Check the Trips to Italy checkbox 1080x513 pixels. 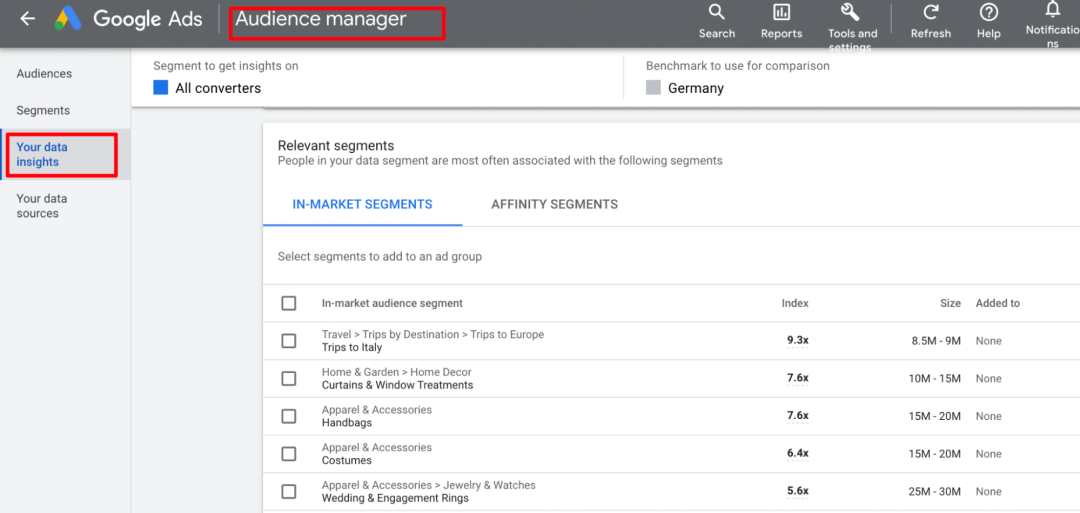pyautogui.click(x=289, y=341)
